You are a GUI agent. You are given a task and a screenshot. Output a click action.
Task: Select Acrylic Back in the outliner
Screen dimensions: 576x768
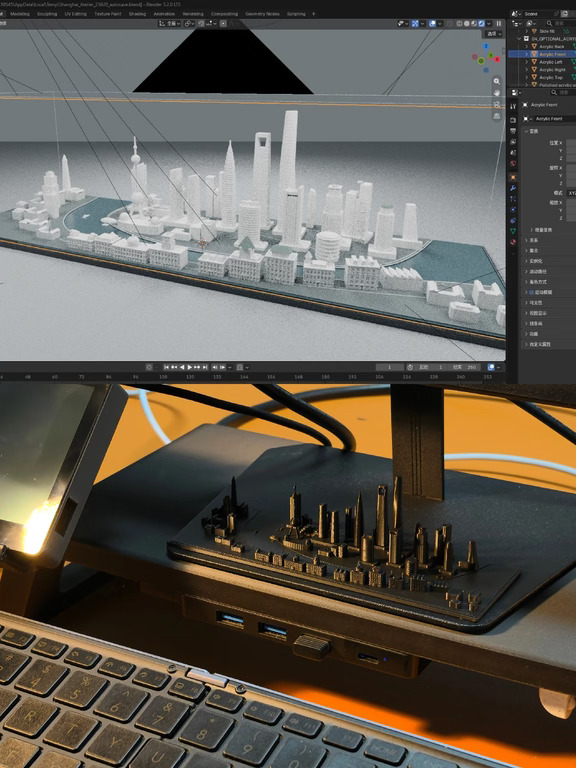coord(552,47)
